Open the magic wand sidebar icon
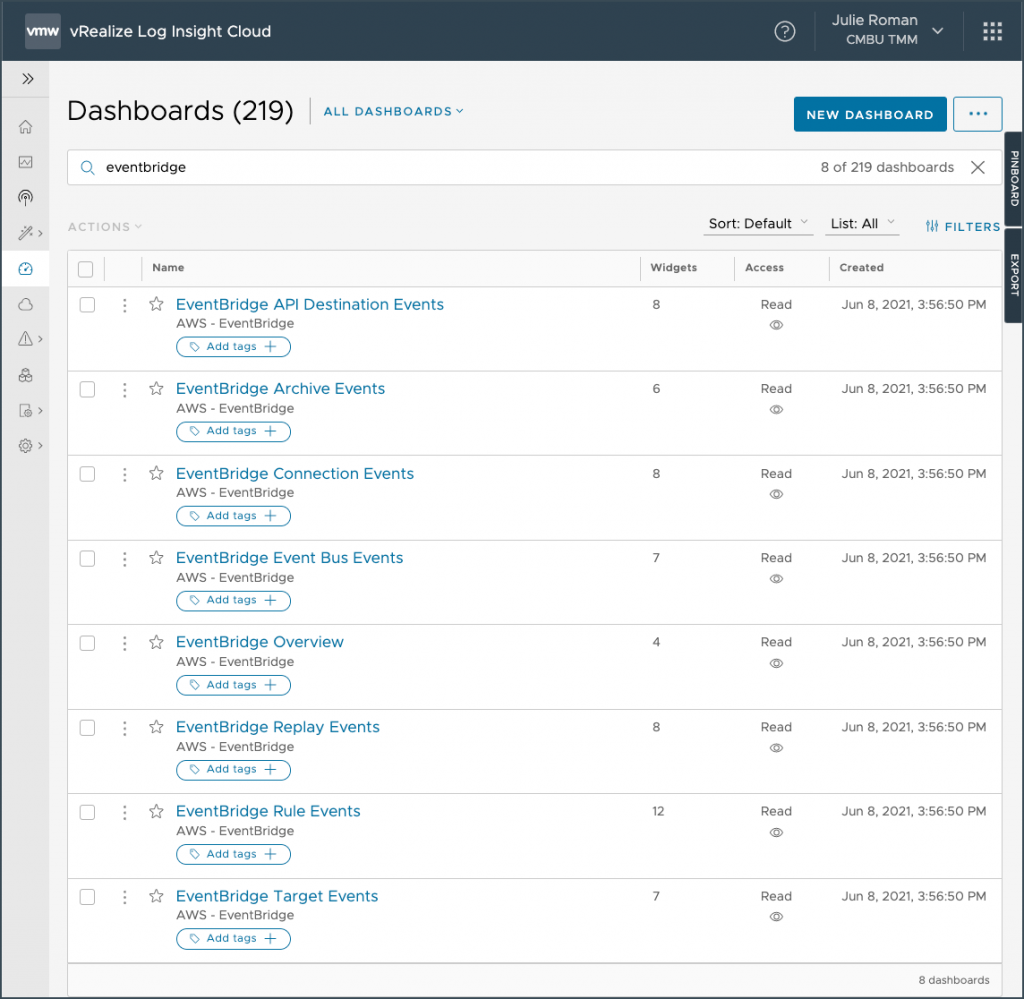 (25, 233)
